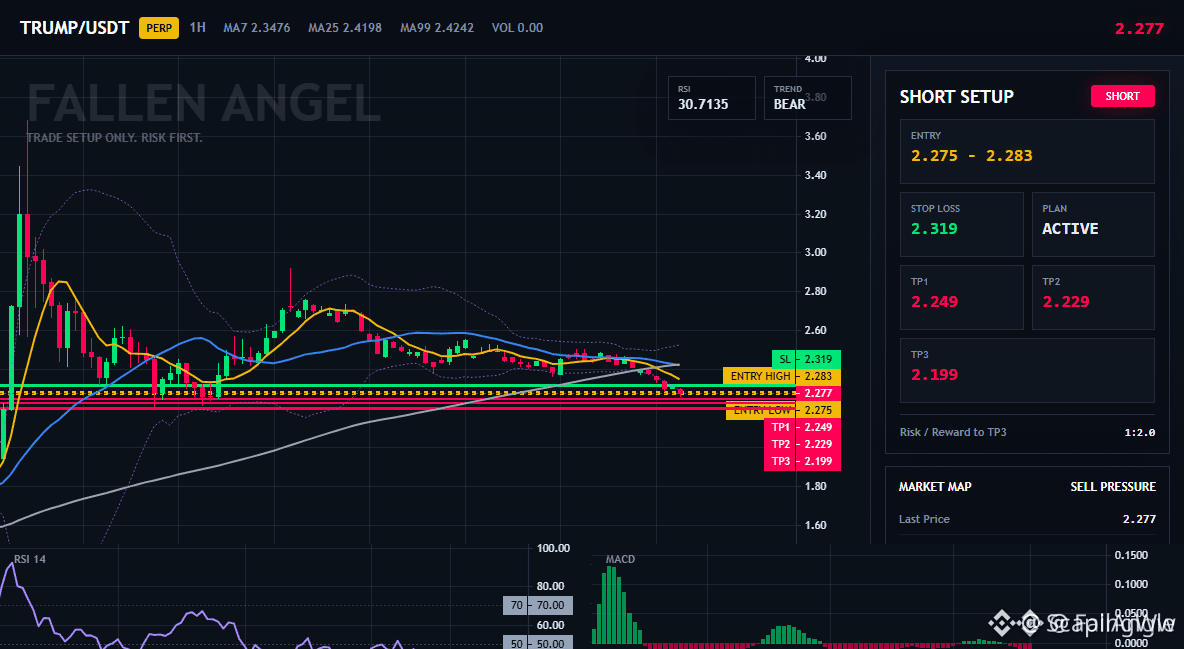
Task: Click the MARKET MAP heading
Action: point(935,487)
